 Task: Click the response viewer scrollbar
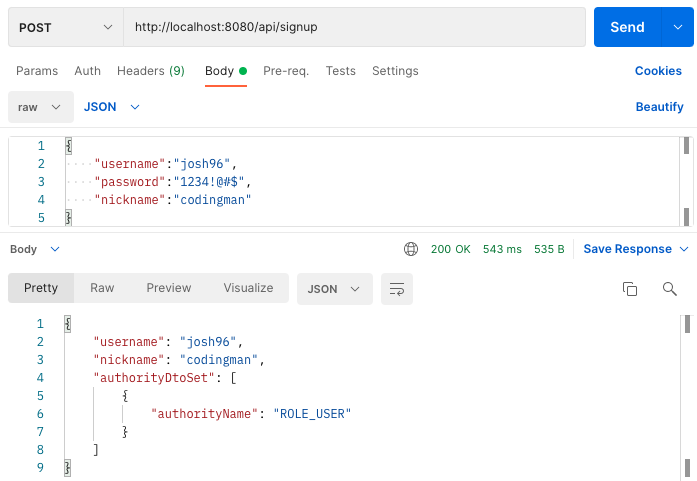pyautogui.click(x=687, y=398)
